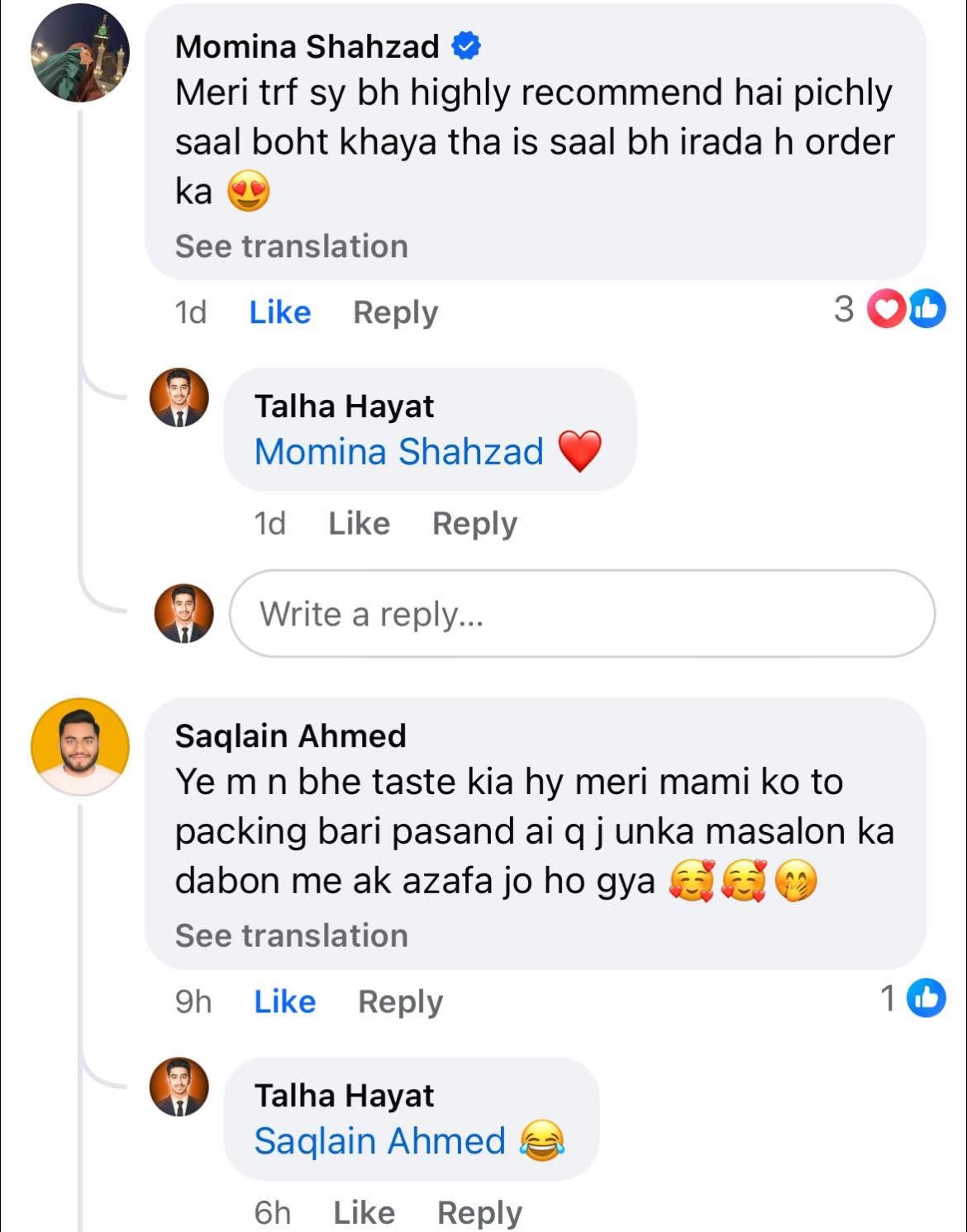See translation of Momina Shahzad's comment

(292, 246)
